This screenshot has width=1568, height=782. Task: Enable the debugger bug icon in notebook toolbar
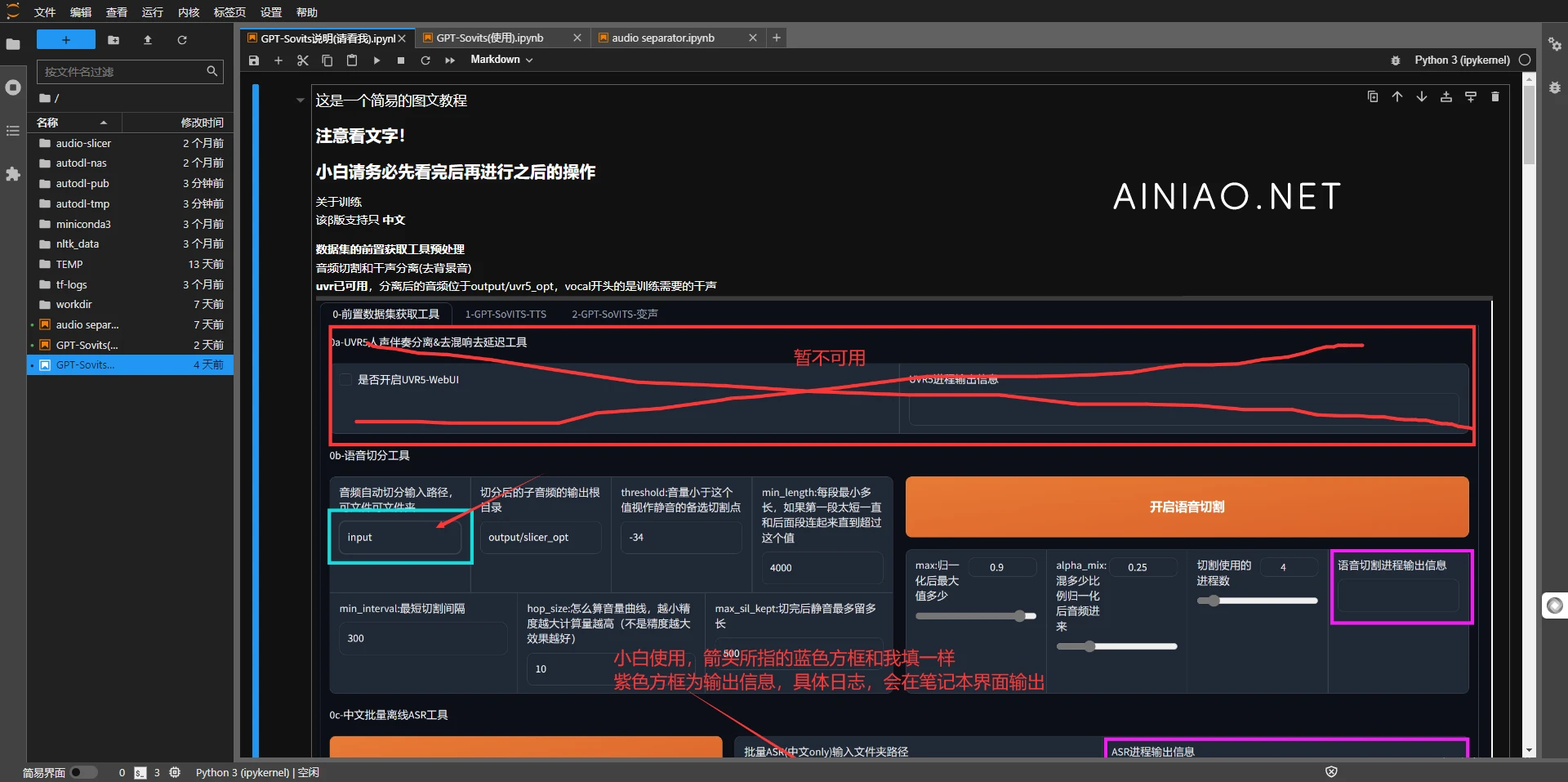tap(1396, 60)
